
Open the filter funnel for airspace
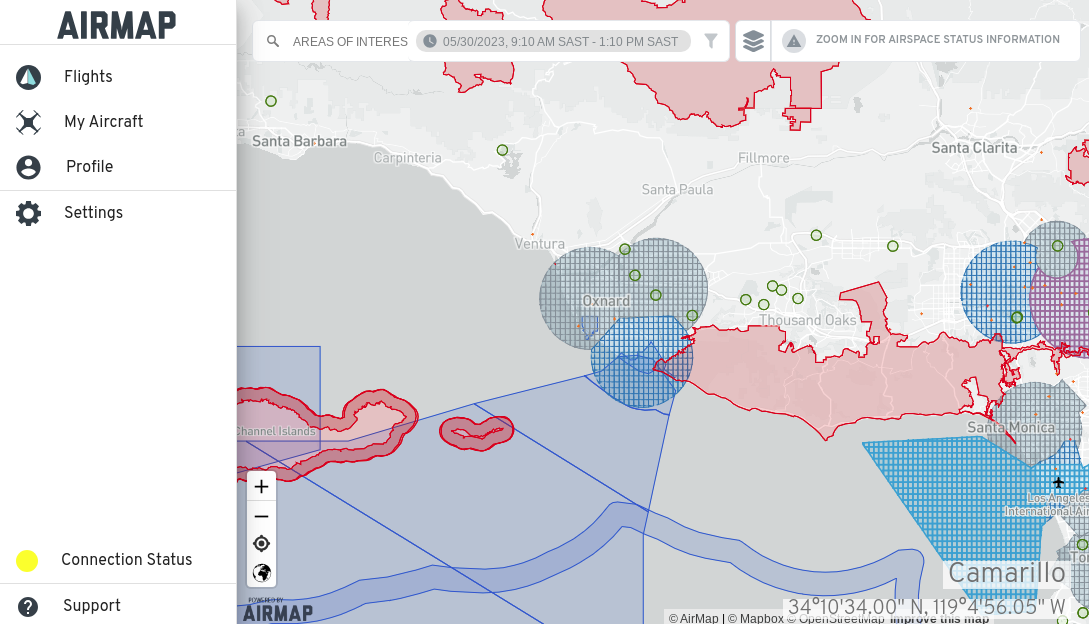[711, 41]
